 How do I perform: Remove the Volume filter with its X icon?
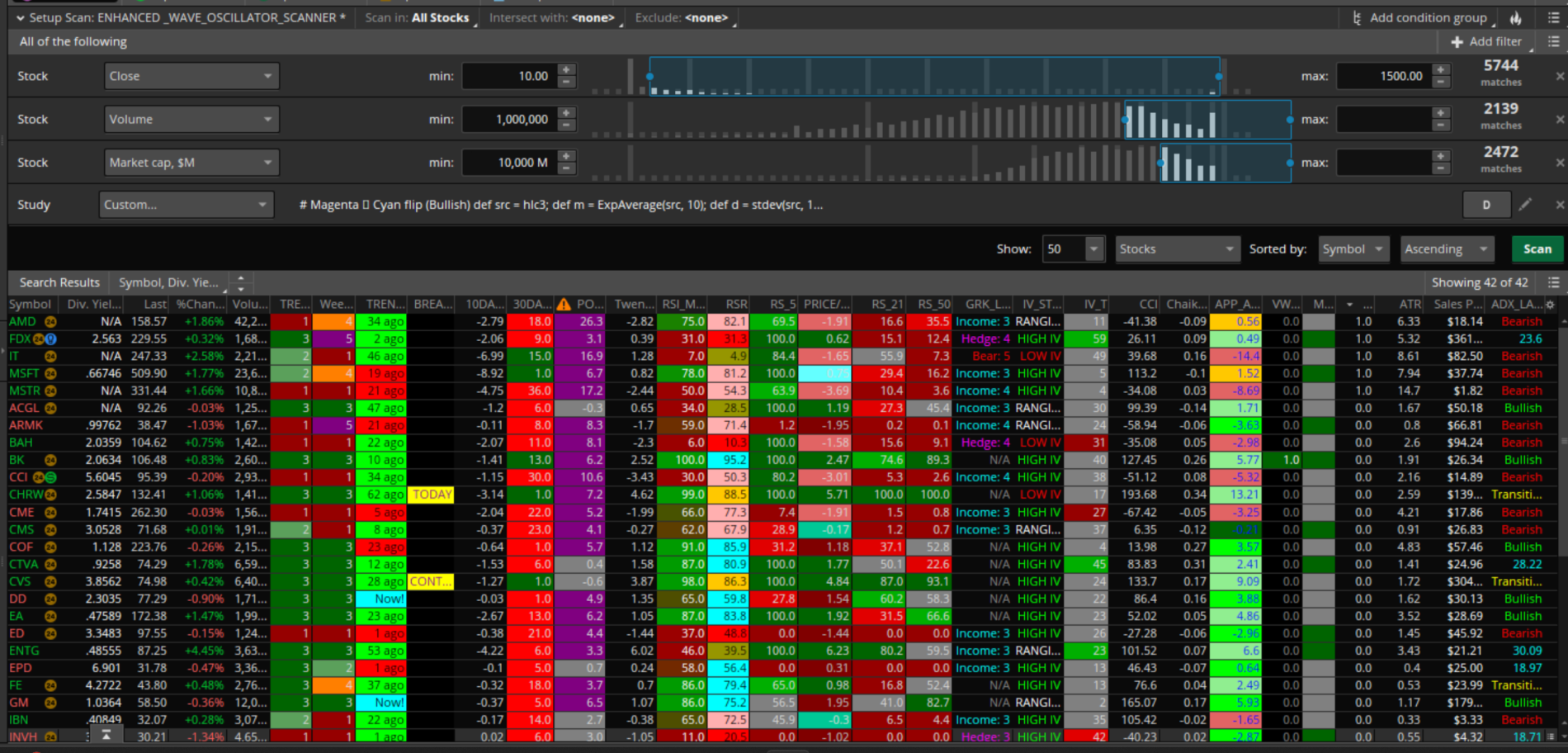click(x=1560, y=120)
